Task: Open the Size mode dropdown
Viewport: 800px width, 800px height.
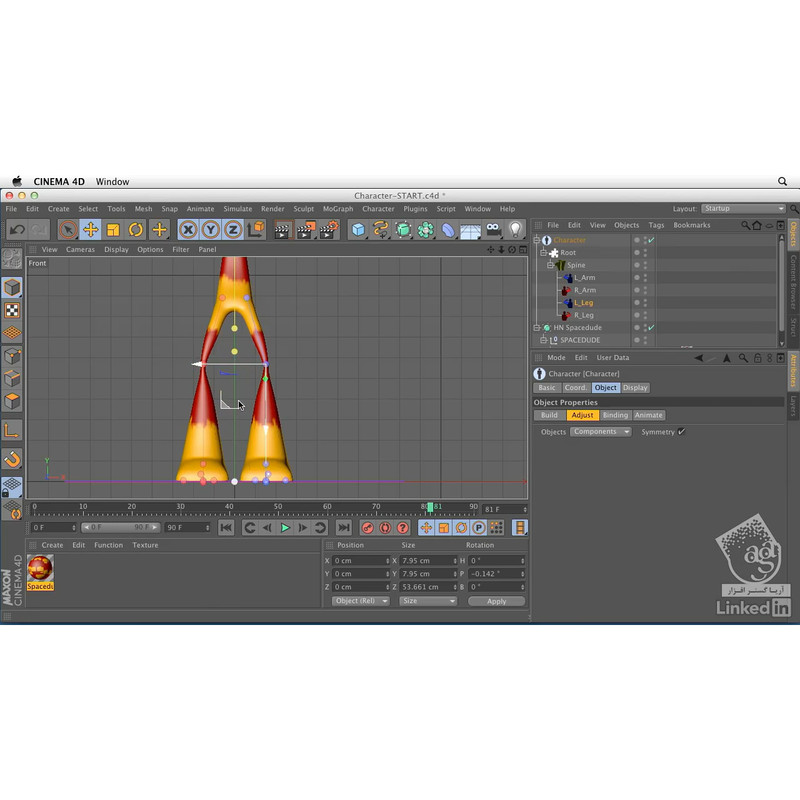Action: point(428,601)
